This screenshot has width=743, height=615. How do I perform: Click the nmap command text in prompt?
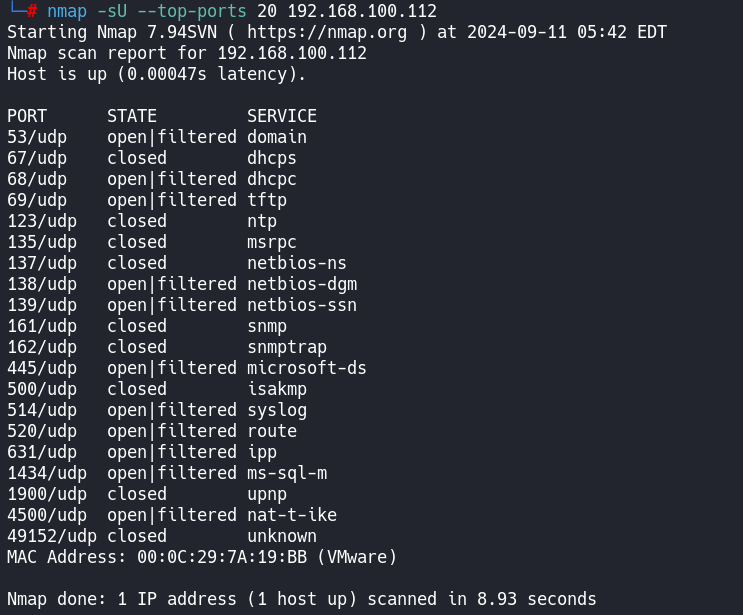point(66,11)
